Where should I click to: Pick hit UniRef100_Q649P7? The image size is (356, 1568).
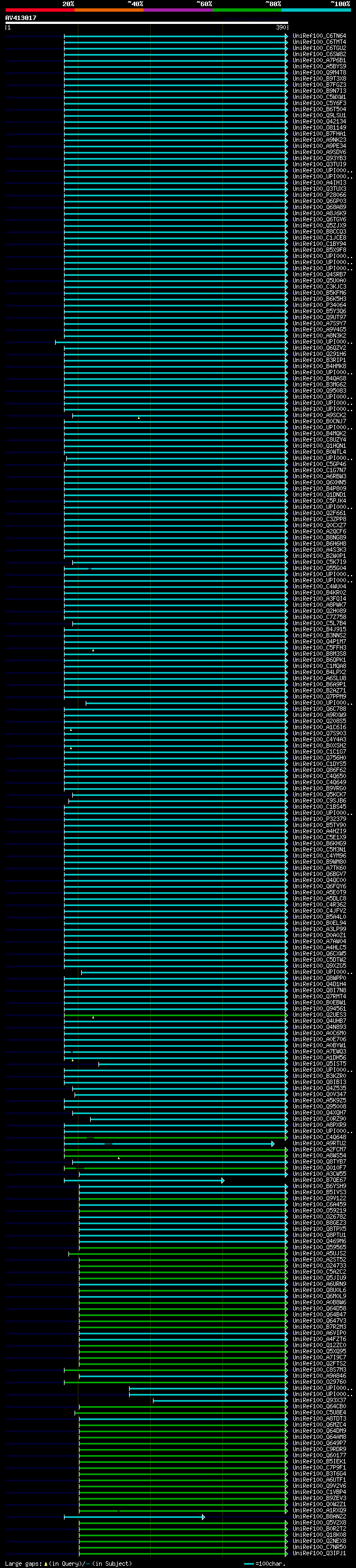(319, 1443)
